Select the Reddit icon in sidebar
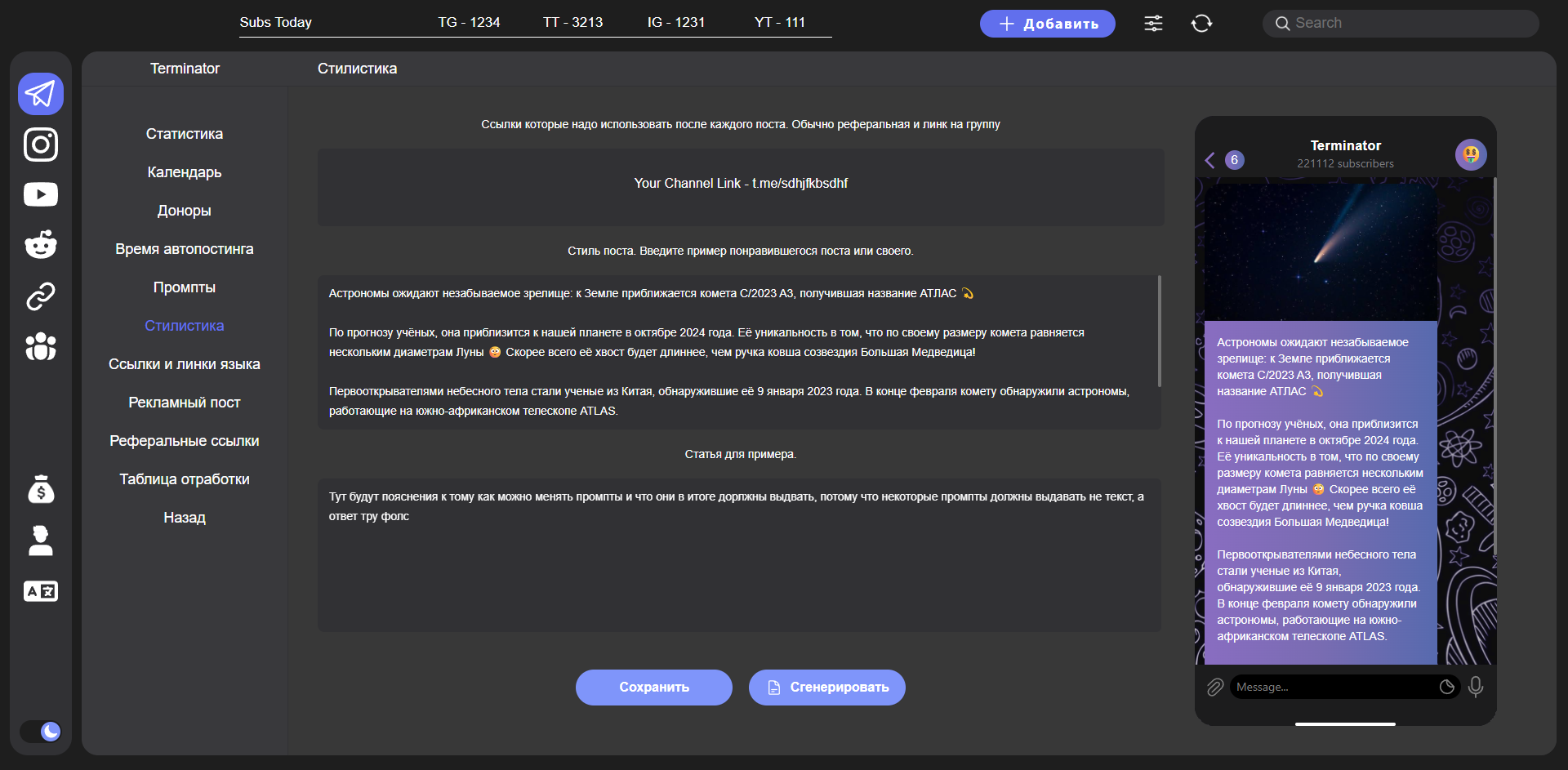The image size is (1568, 770). 41,244
